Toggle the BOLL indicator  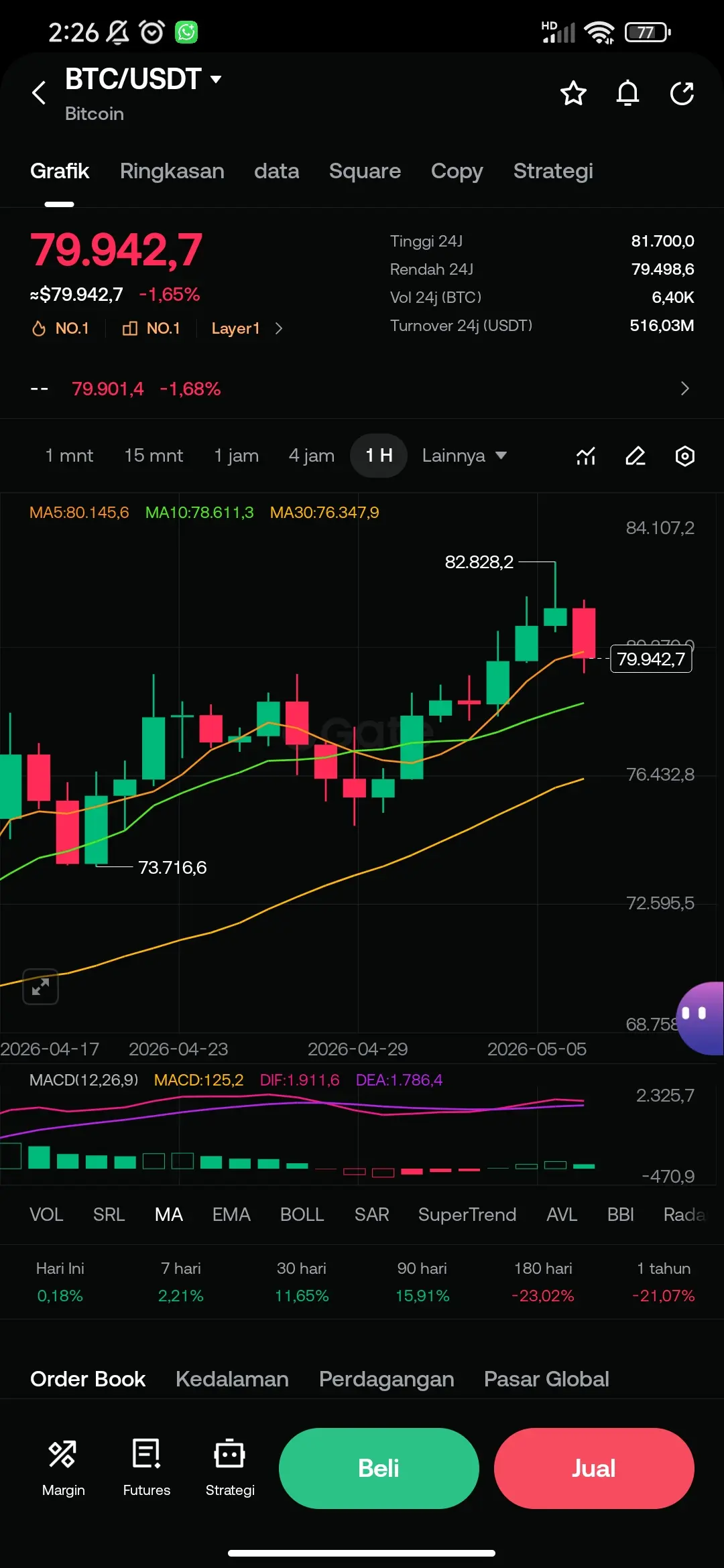coord(302,1215)
